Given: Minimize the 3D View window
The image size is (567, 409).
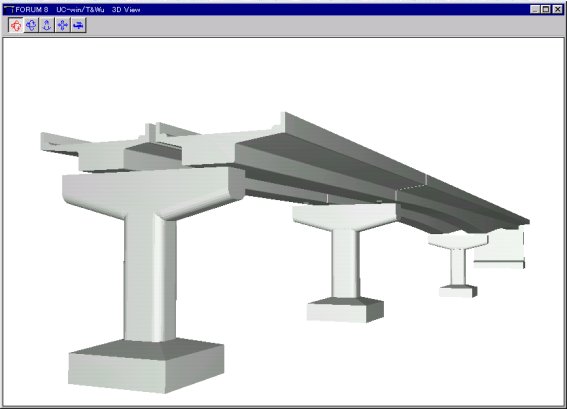Looking at the screenshot, I should pyautogui.click(x=535, y=10).
